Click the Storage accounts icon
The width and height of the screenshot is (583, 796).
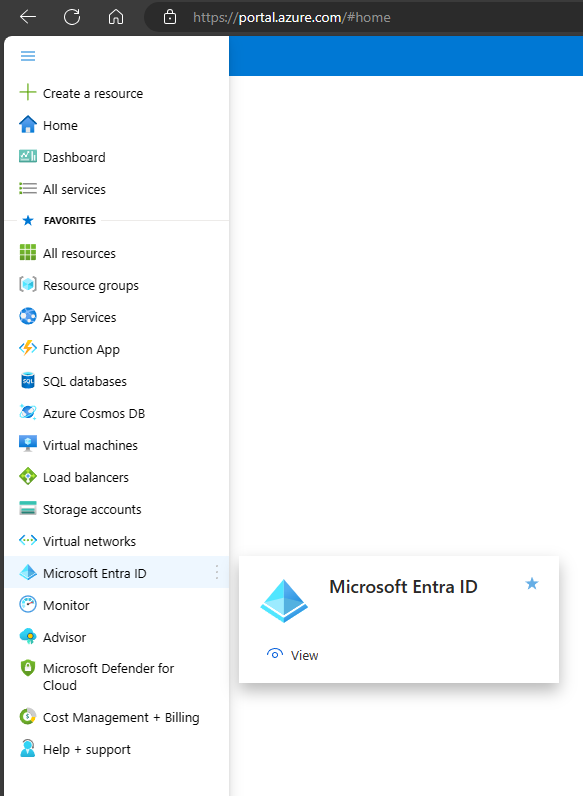[28, 508]
